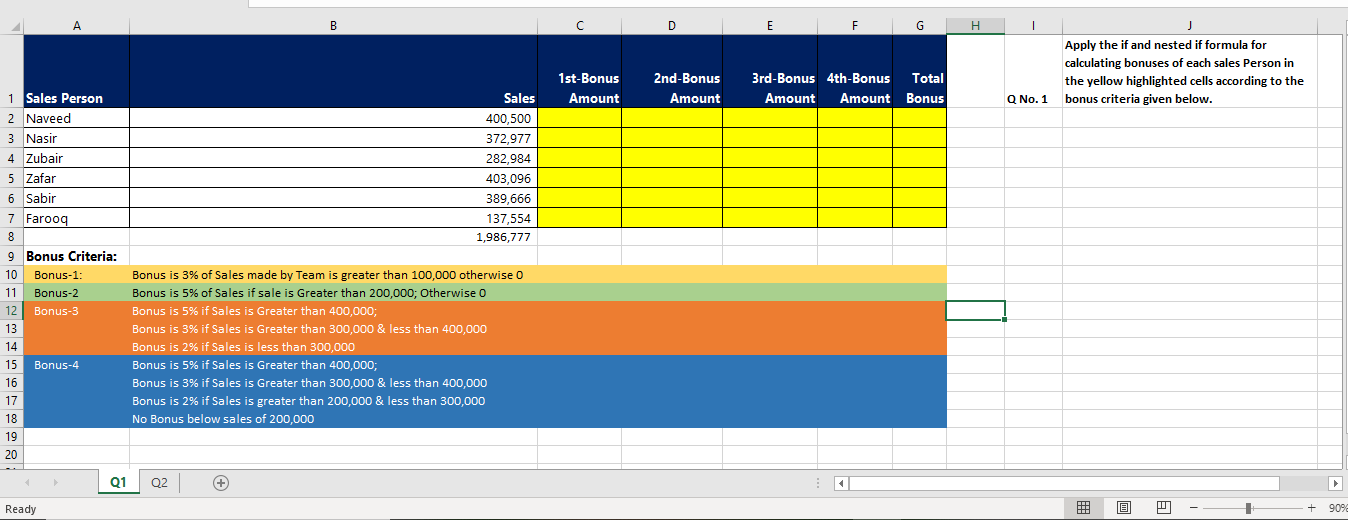Click the 3rd-Bonus Amount header cell

click(x=769, y=71)
